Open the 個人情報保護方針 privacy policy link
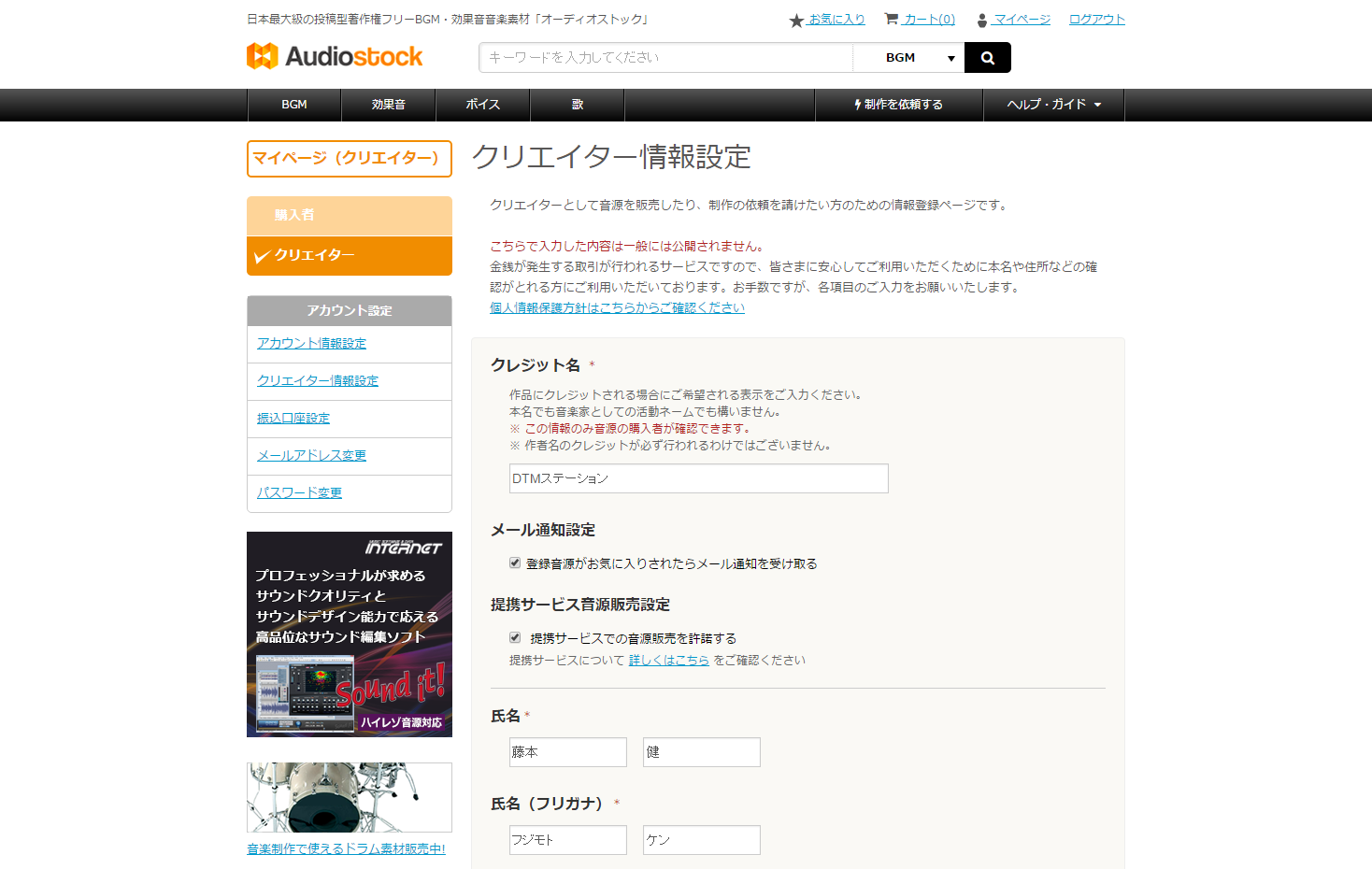This screenshot has height=869, width=1372. click(x=617, y=307)
